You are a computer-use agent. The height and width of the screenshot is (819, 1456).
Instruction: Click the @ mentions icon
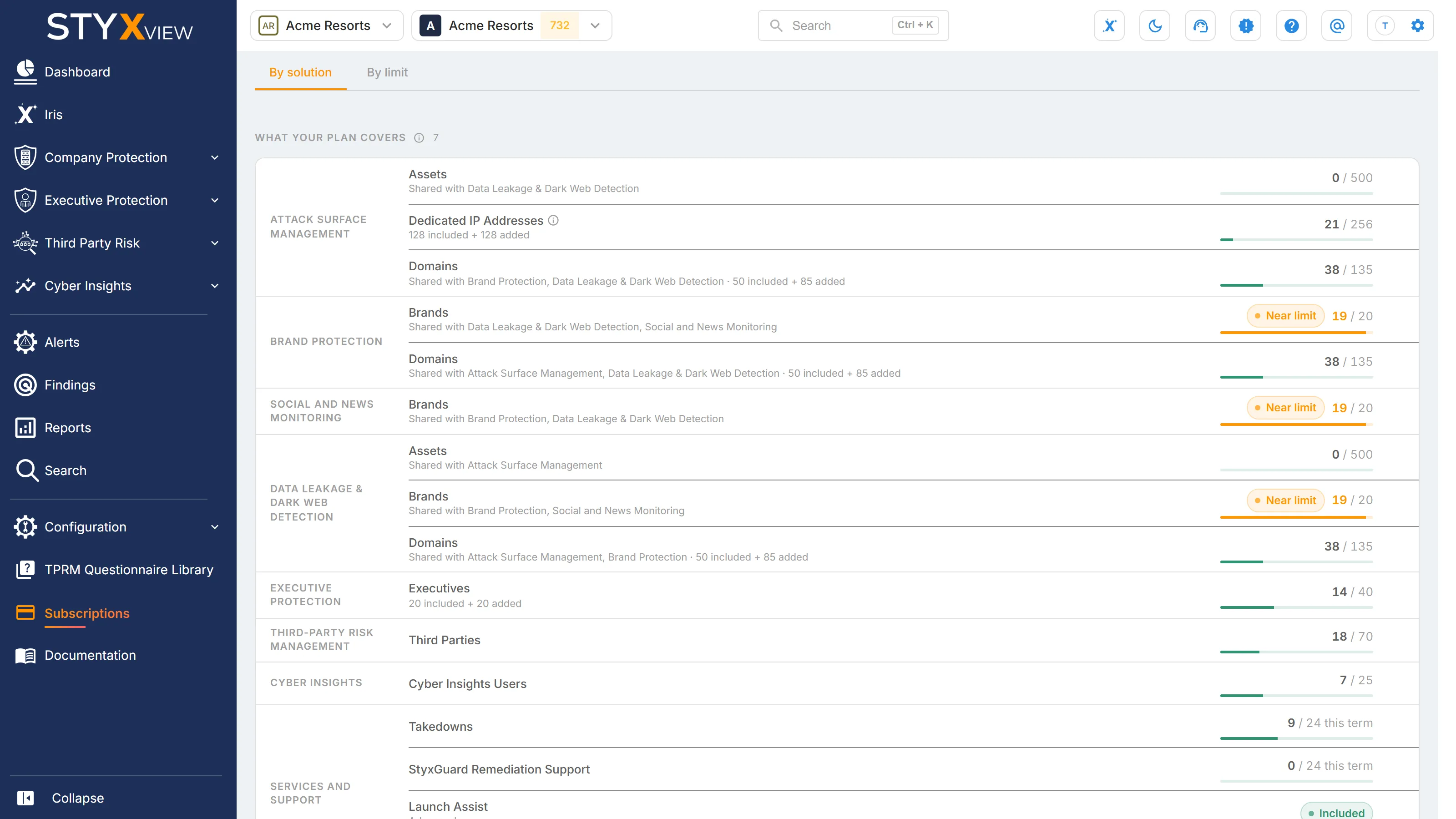(1337, 25)
